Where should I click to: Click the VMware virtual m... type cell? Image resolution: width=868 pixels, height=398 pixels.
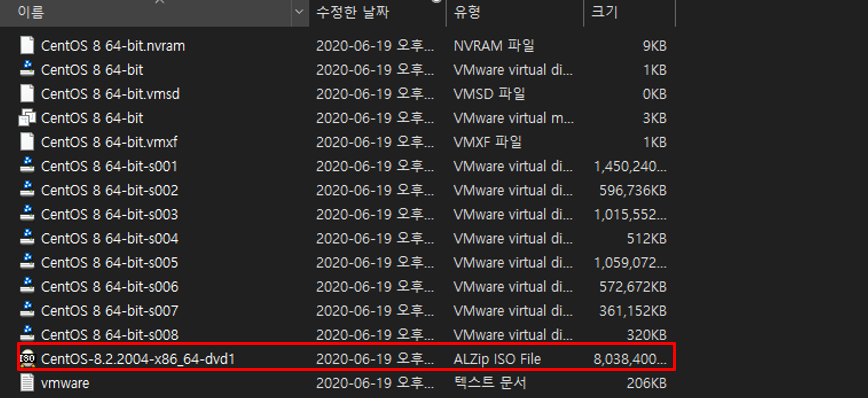click(x=514, y=118)
